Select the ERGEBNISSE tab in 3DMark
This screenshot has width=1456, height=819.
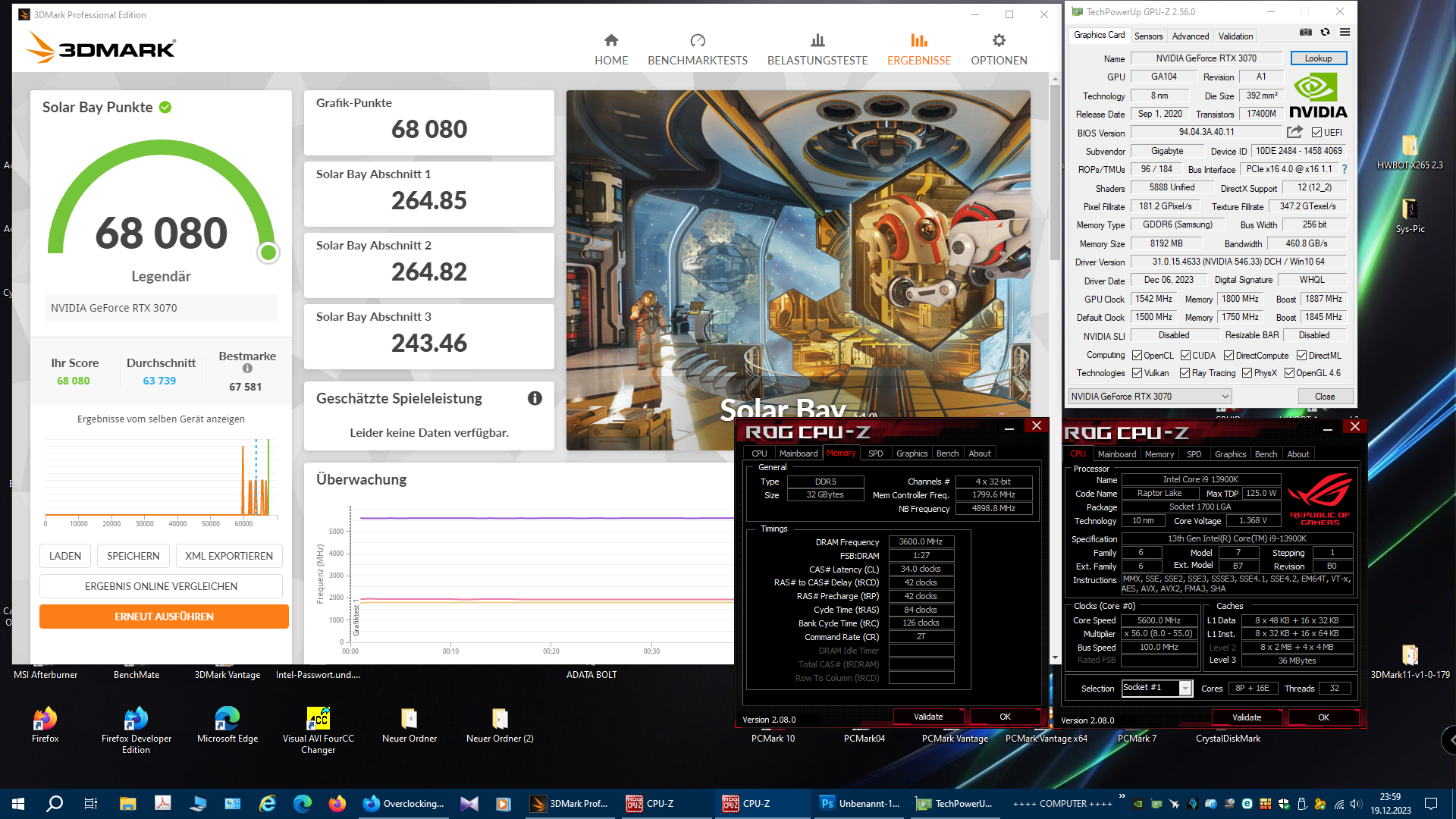coord(919,50)
